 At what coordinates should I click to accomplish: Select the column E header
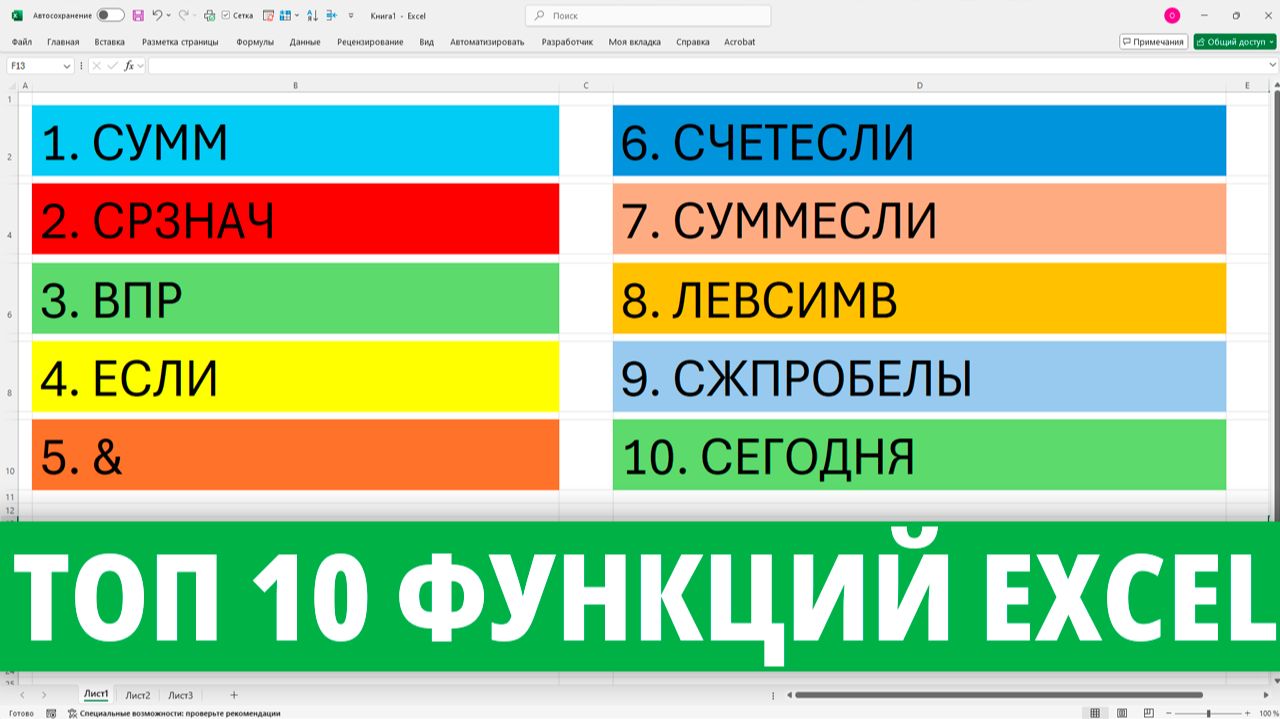(1247, 85)
